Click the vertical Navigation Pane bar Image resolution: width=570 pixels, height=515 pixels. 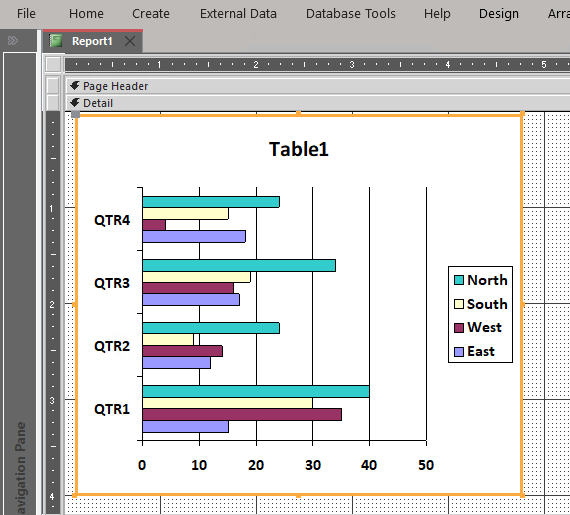tap(20, 283)
